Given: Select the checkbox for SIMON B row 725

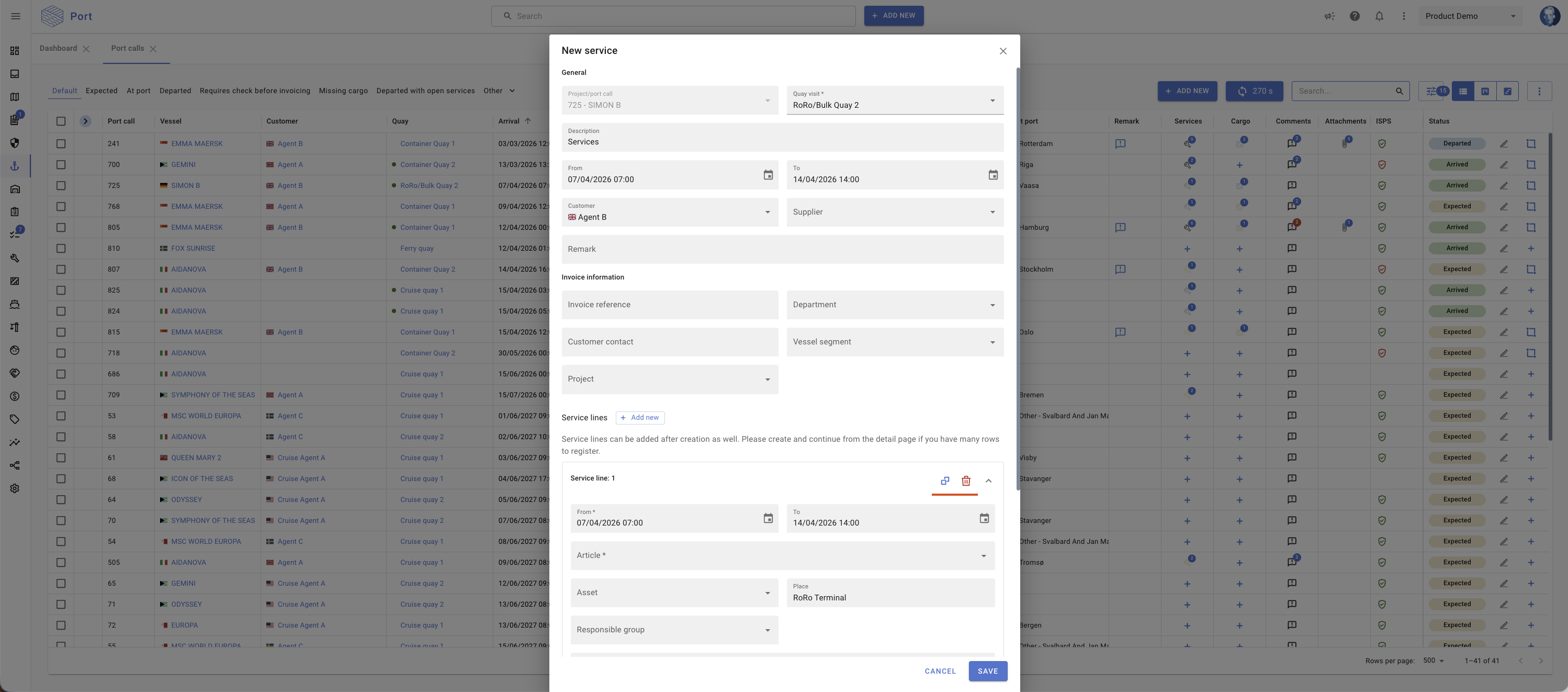Looking at the screenshot, I should click(61, 186).
